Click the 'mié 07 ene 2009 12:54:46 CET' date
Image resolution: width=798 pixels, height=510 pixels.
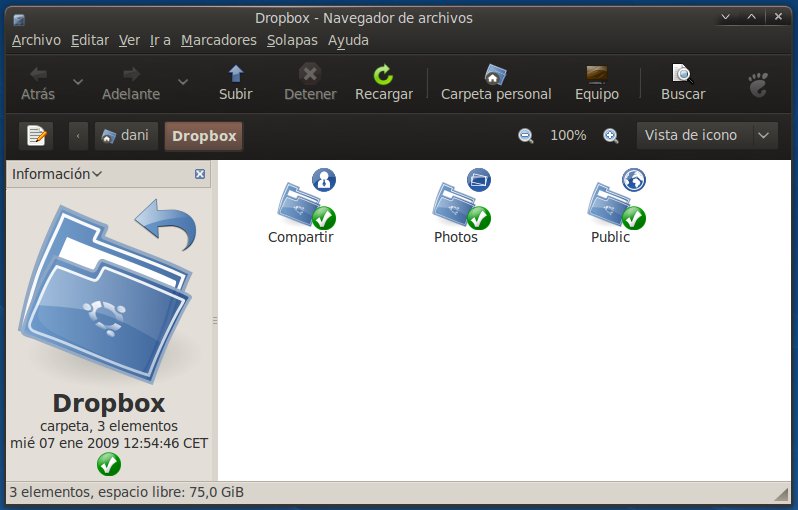109,443
